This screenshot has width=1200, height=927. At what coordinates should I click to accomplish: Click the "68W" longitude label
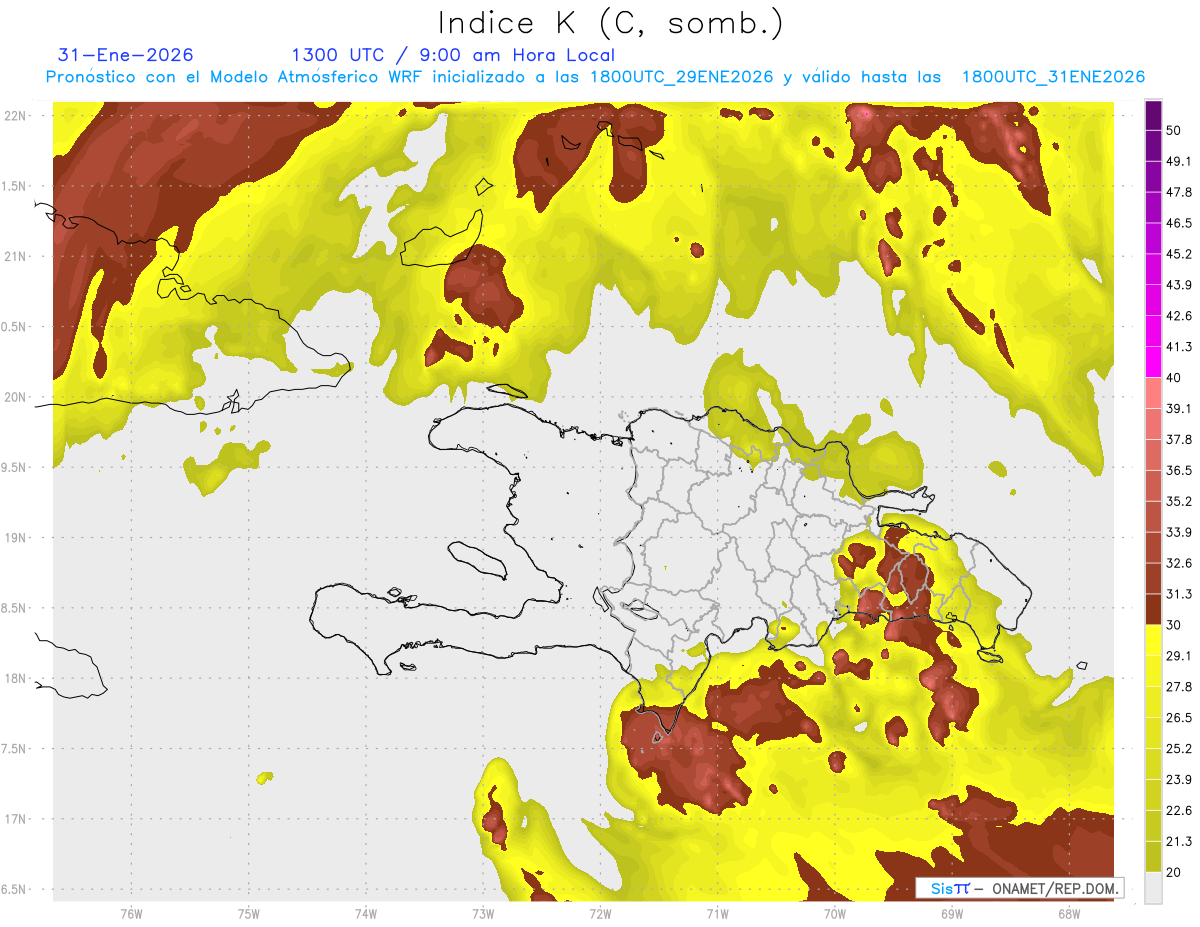pyautogui.click(x=1069, y=914)
